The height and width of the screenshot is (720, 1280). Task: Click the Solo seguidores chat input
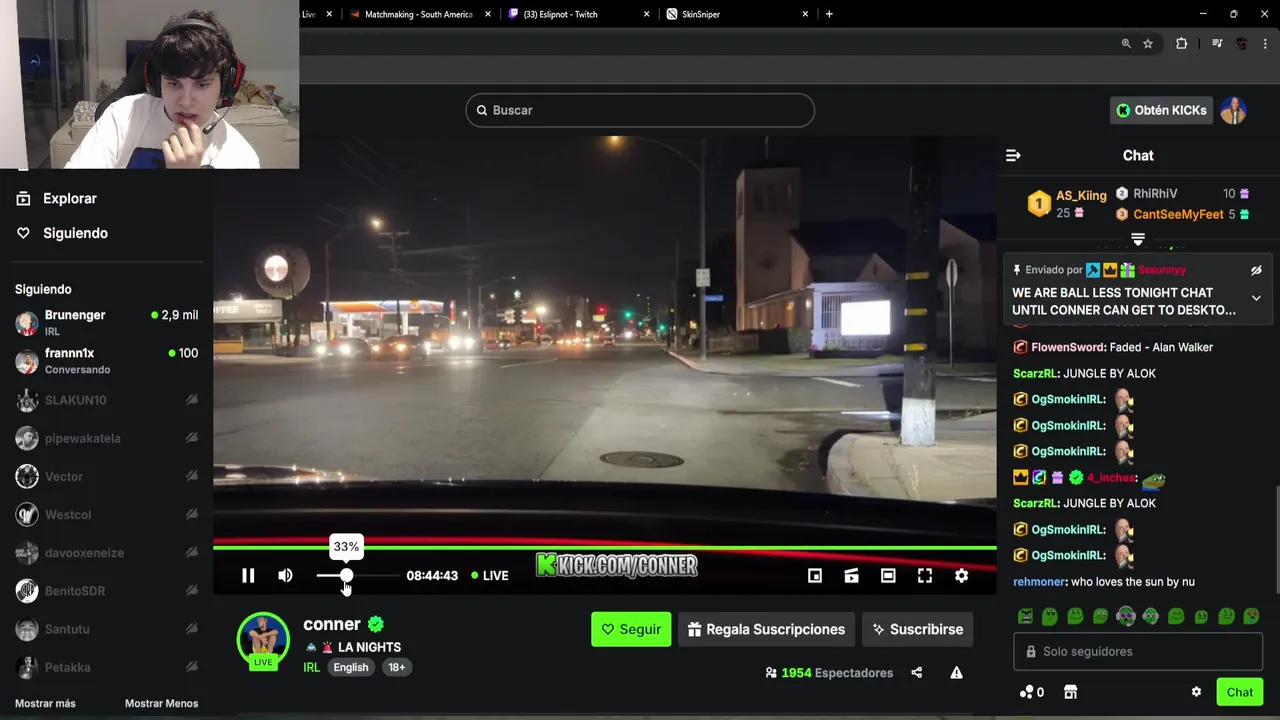[x=1138, y=651]
